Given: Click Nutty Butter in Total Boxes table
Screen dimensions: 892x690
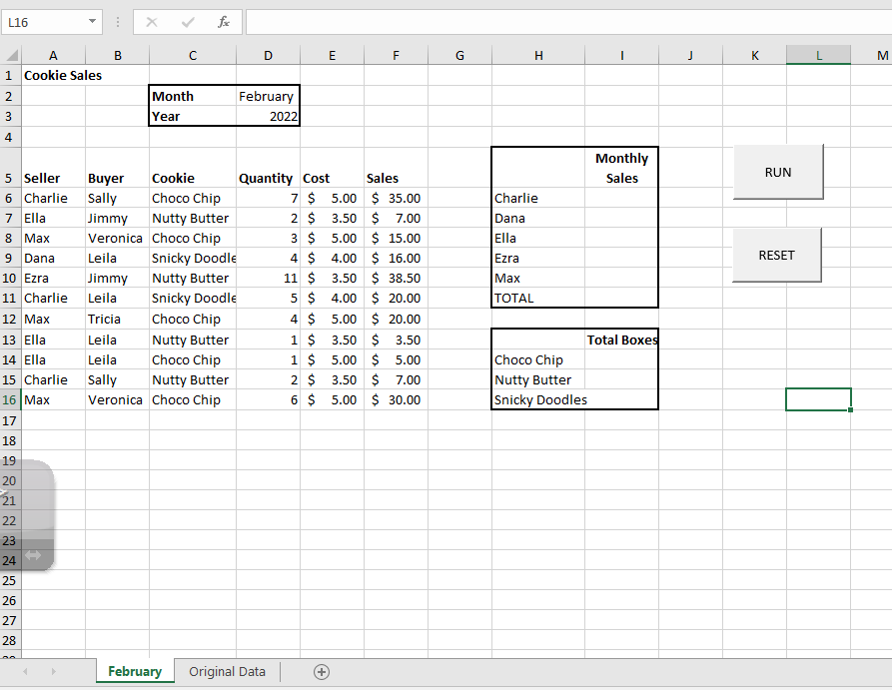Looking at the screenshot, I should pyautogui.click(x=538, y=380).
